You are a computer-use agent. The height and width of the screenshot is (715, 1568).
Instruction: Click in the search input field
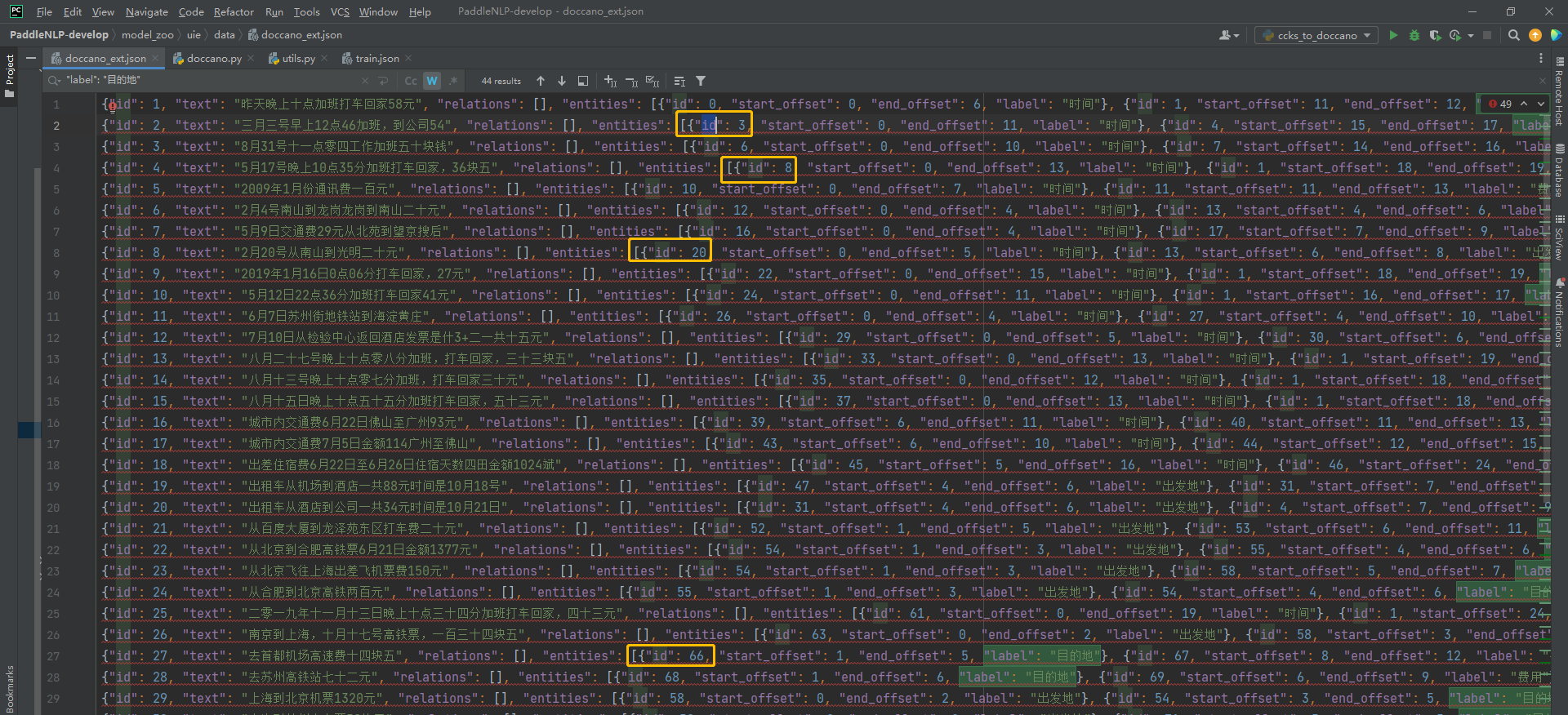[x=212, y=80]
